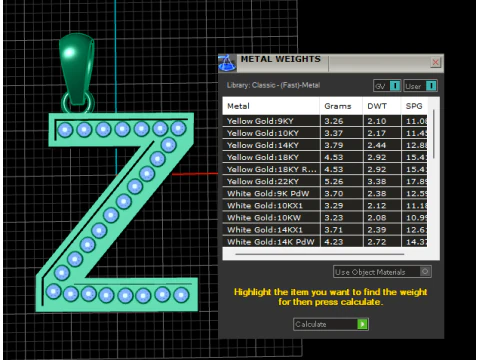
Task: Click the SPG column header
Action: click(414, 106)
